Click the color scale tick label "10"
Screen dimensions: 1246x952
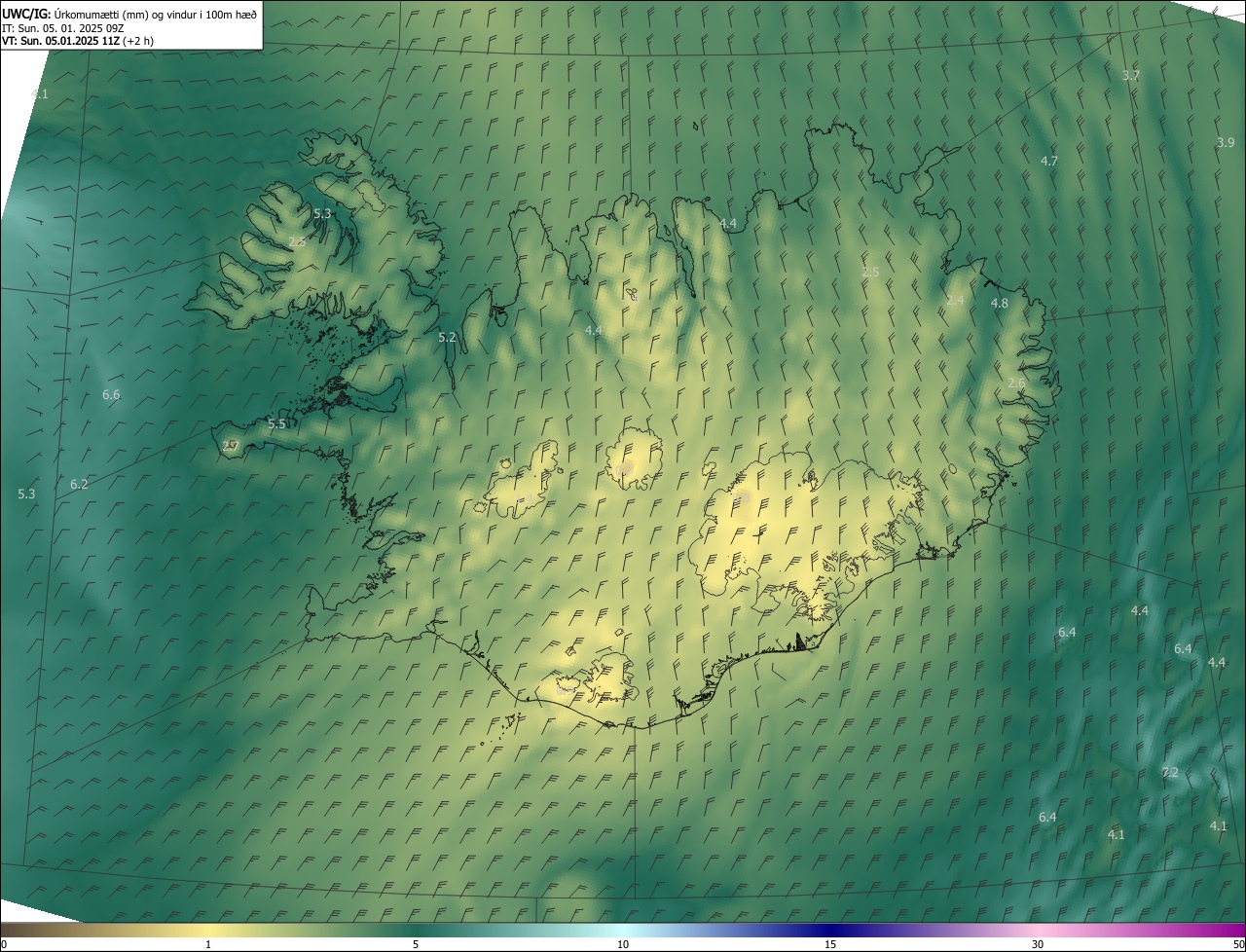(x=623, y=945)
